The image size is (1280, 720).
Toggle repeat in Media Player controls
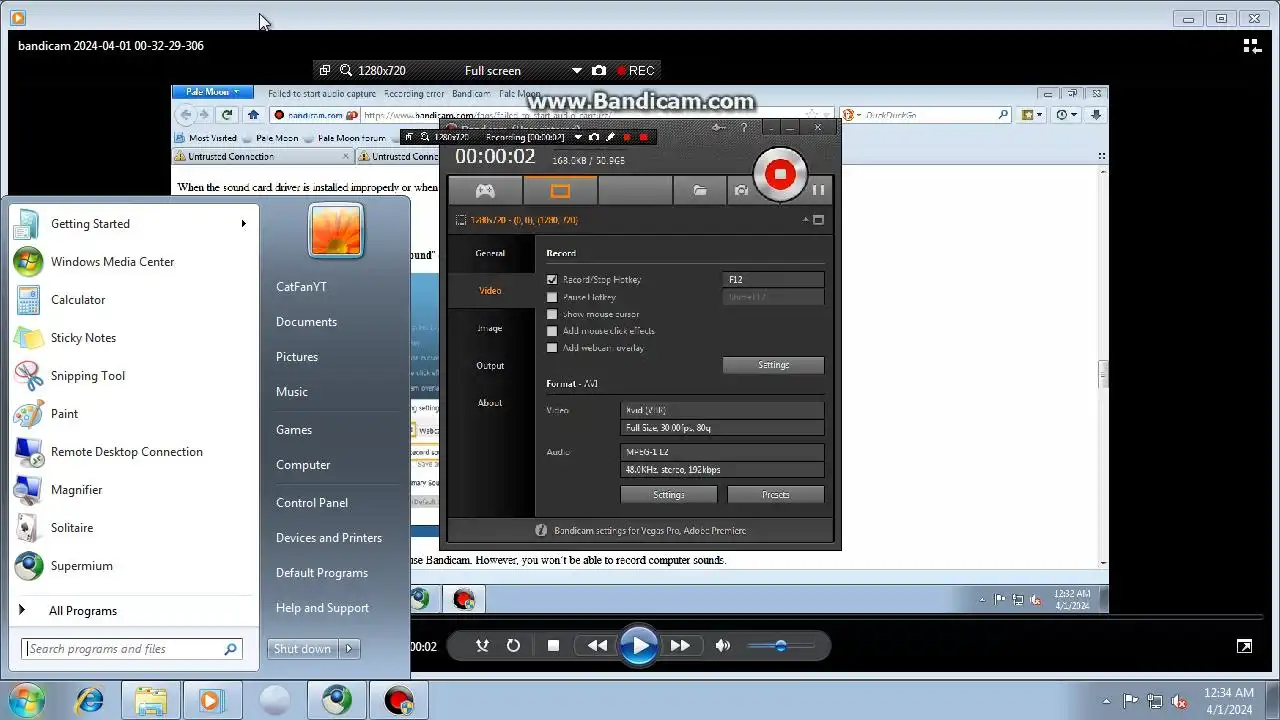[513, 646]
